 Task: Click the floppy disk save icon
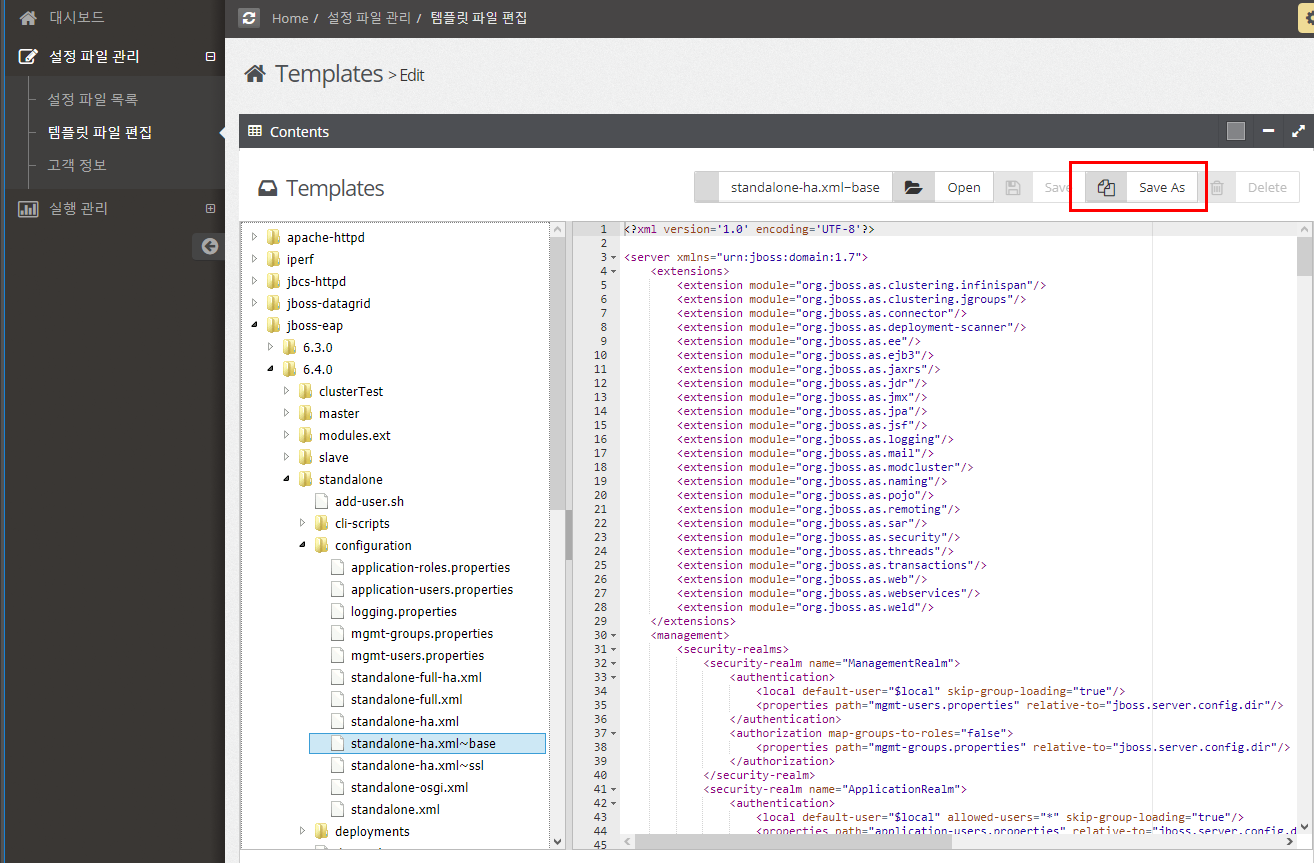(x=1013, y=187)
